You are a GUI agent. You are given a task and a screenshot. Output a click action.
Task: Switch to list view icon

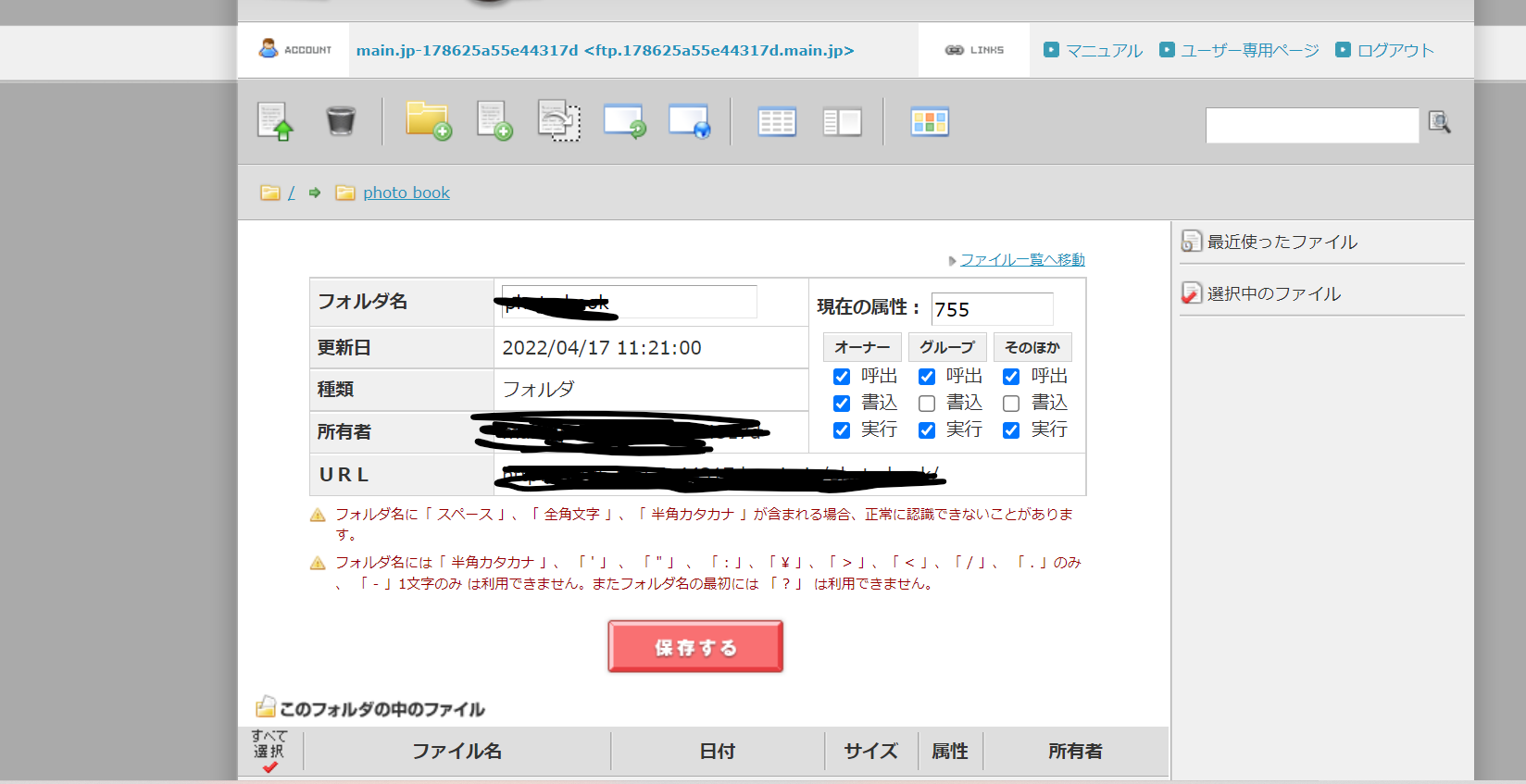[x=777, y=122]
